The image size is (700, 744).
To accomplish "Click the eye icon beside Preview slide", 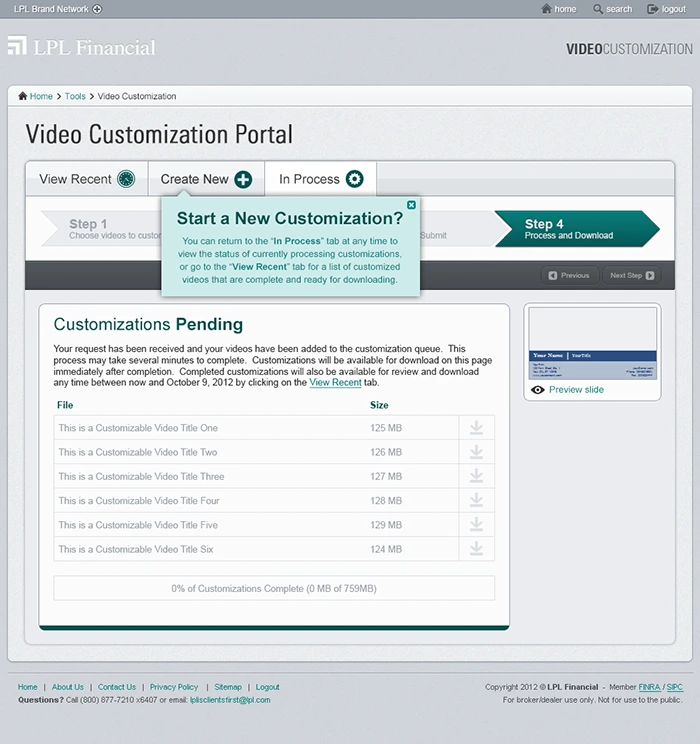I will pyautogui.click(x=538, y=390).
